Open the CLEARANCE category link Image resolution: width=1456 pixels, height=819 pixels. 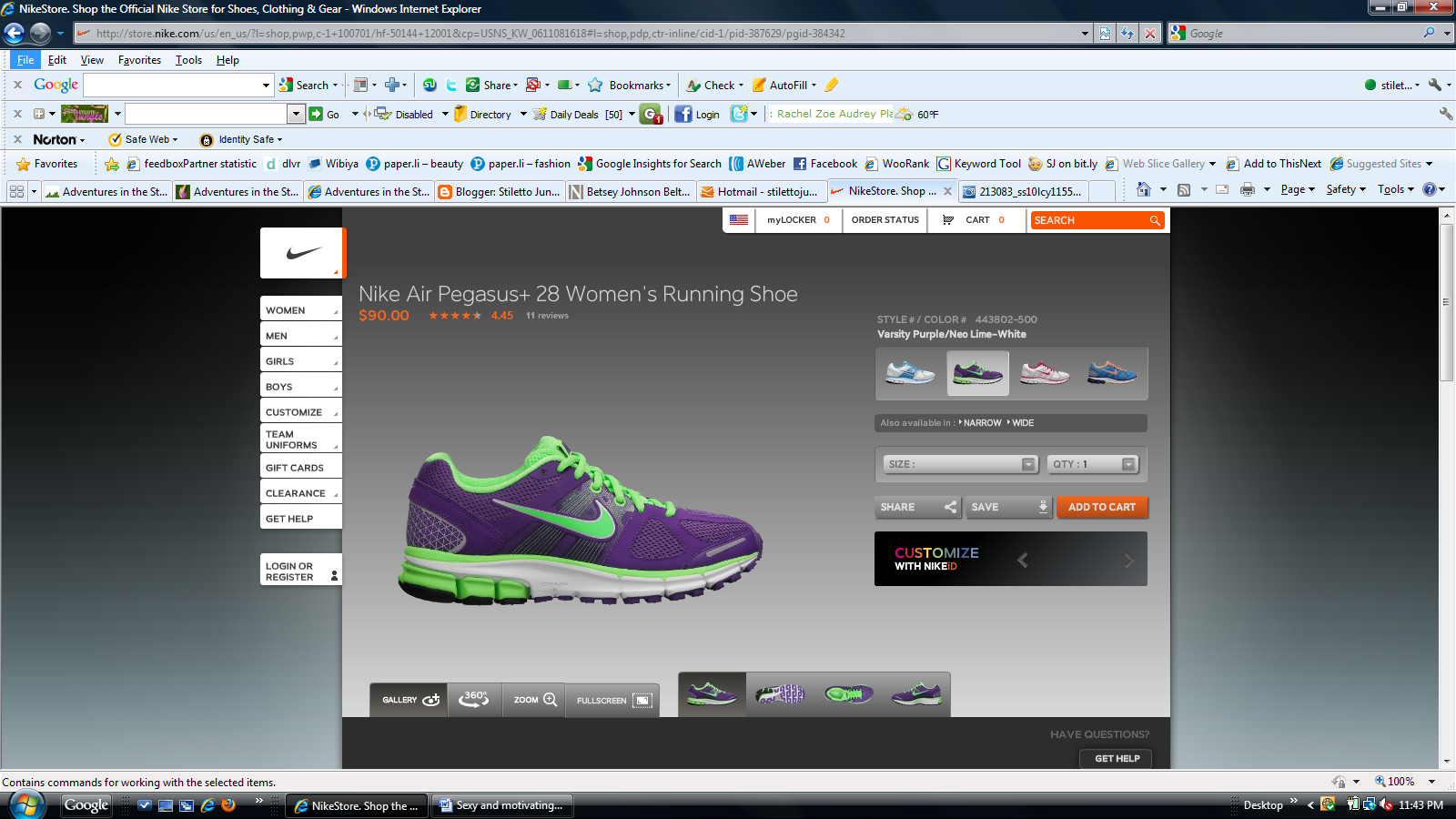coord(300,493)
